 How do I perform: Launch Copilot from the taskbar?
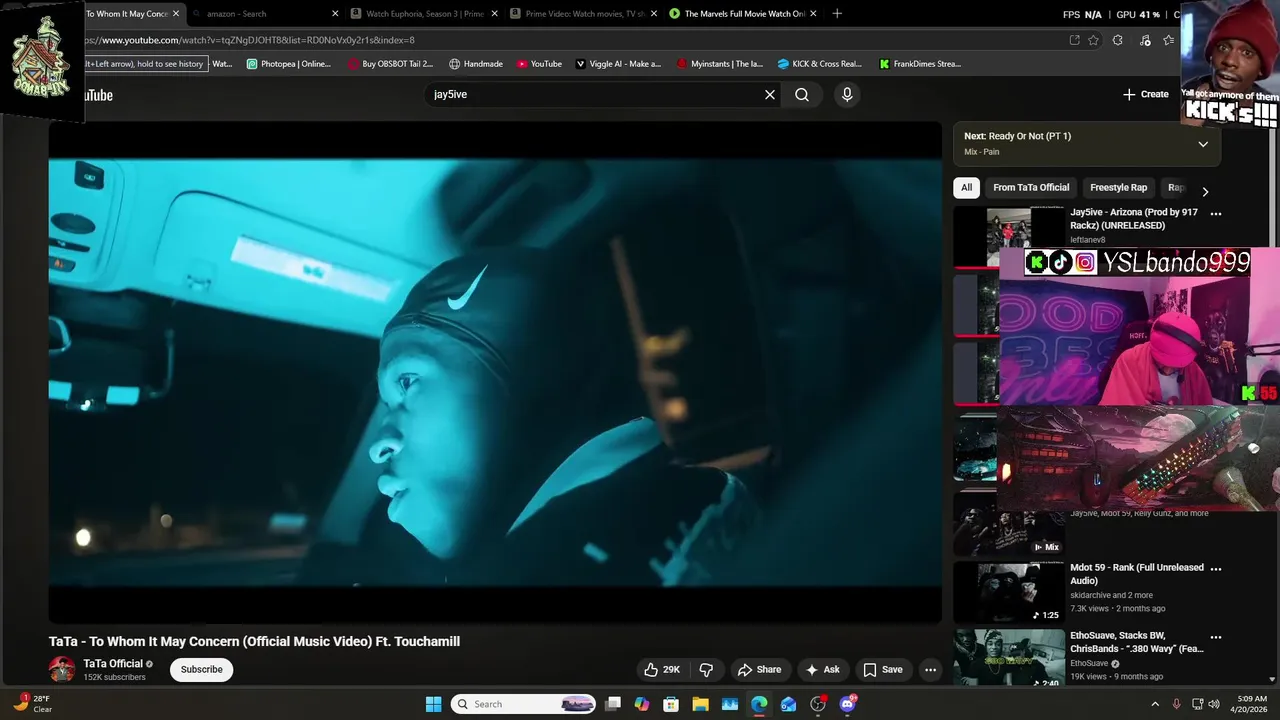[x=642, y=704]
